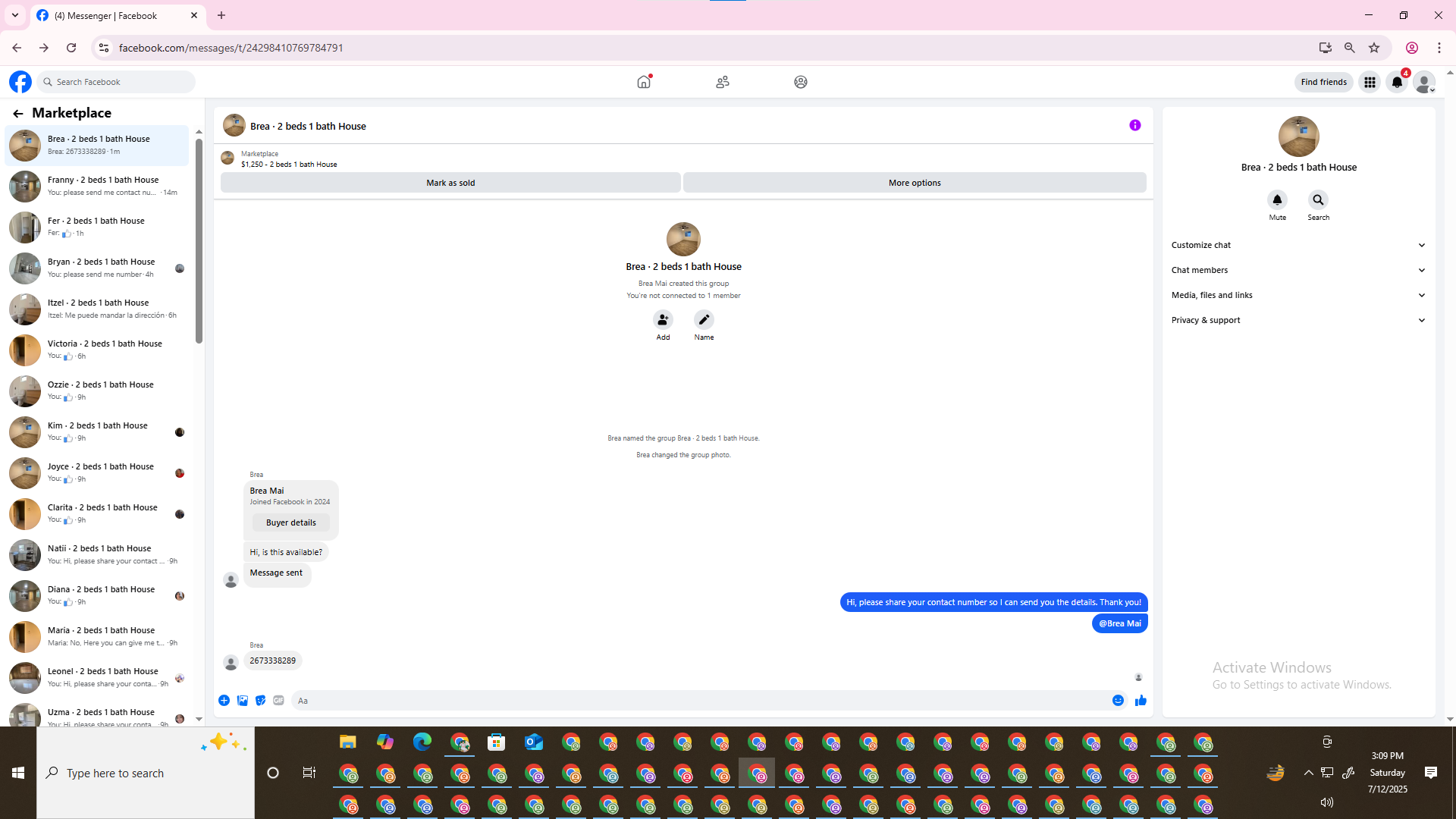Open the emoji picker in the message box

coord(1118,701)
